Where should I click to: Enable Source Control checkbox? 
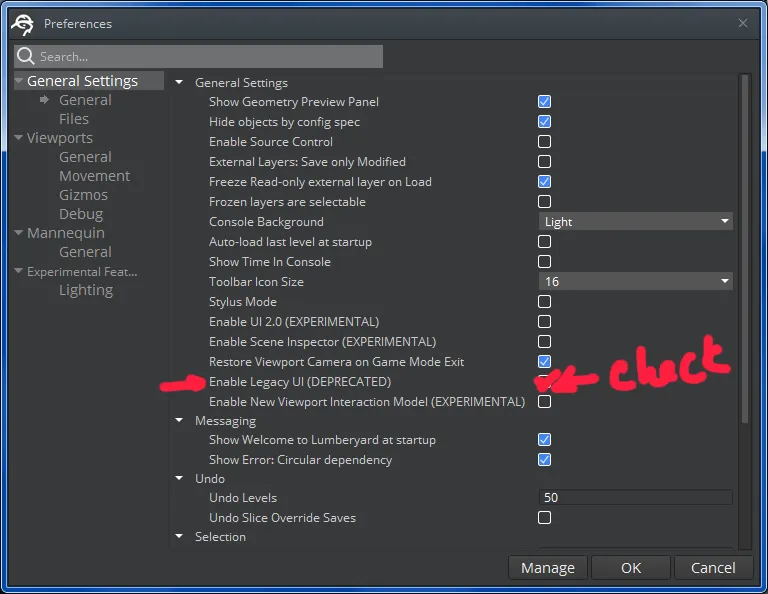[544, 142]
